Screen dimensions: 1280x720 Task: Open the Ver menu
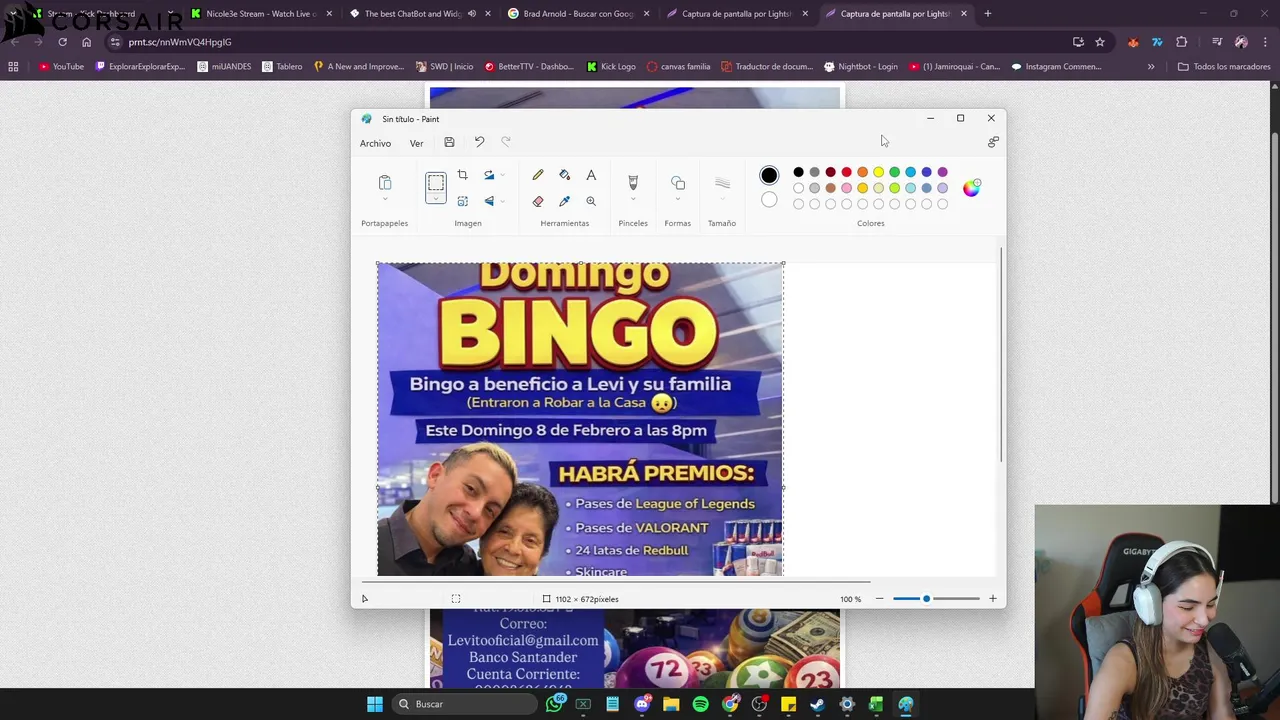pos(416,143)
